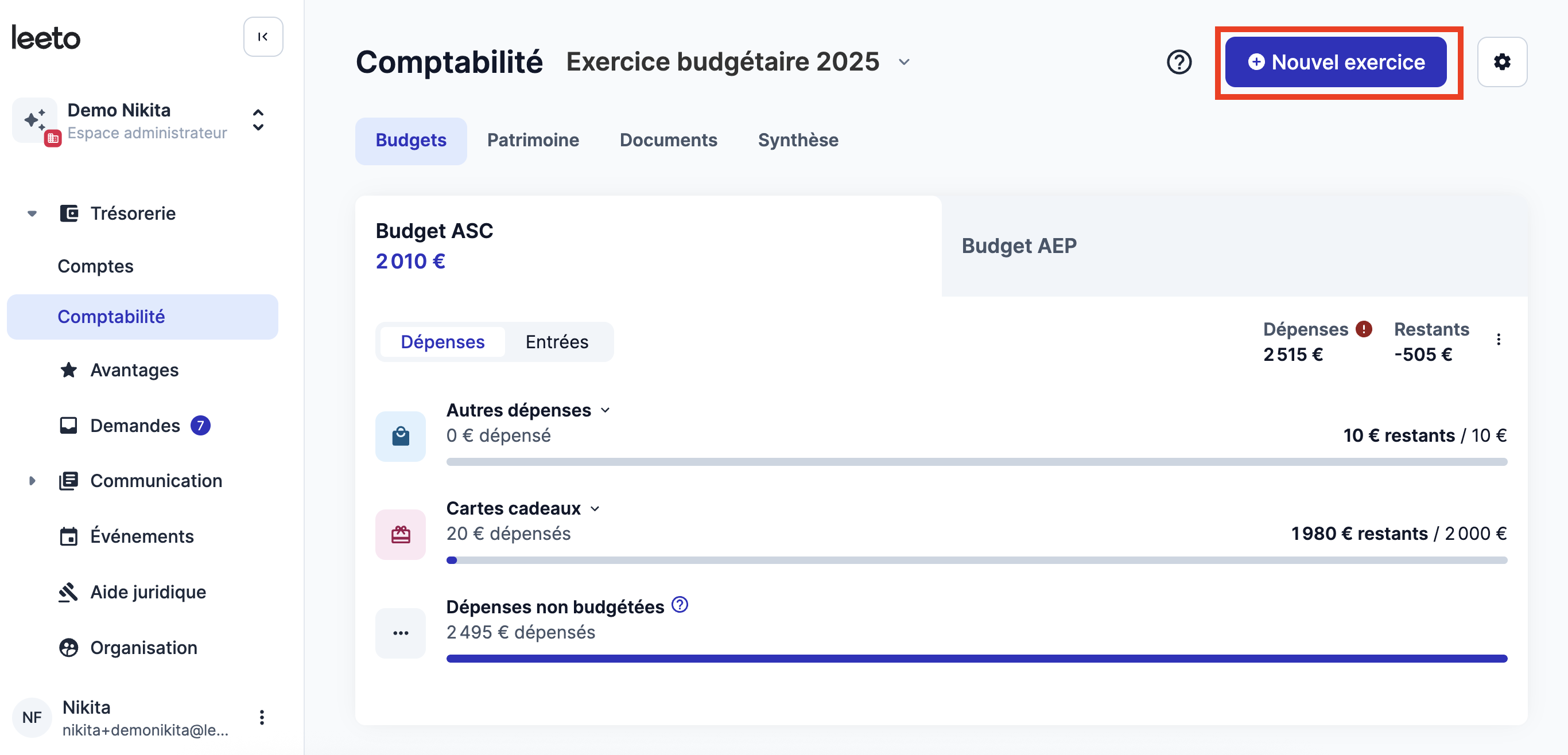Click Demo Nikita workspace sparkle avatar

[34, 120]
